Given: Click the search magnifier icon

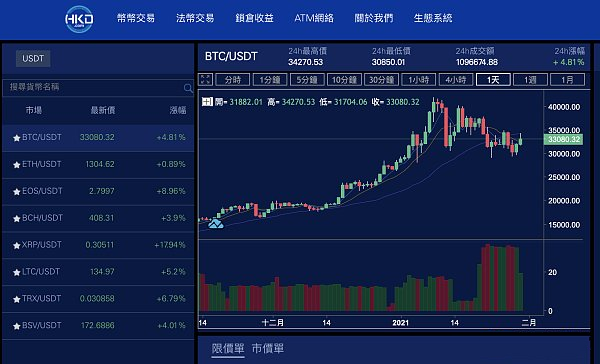Looking at the screenshot, I should pos(188,88).
